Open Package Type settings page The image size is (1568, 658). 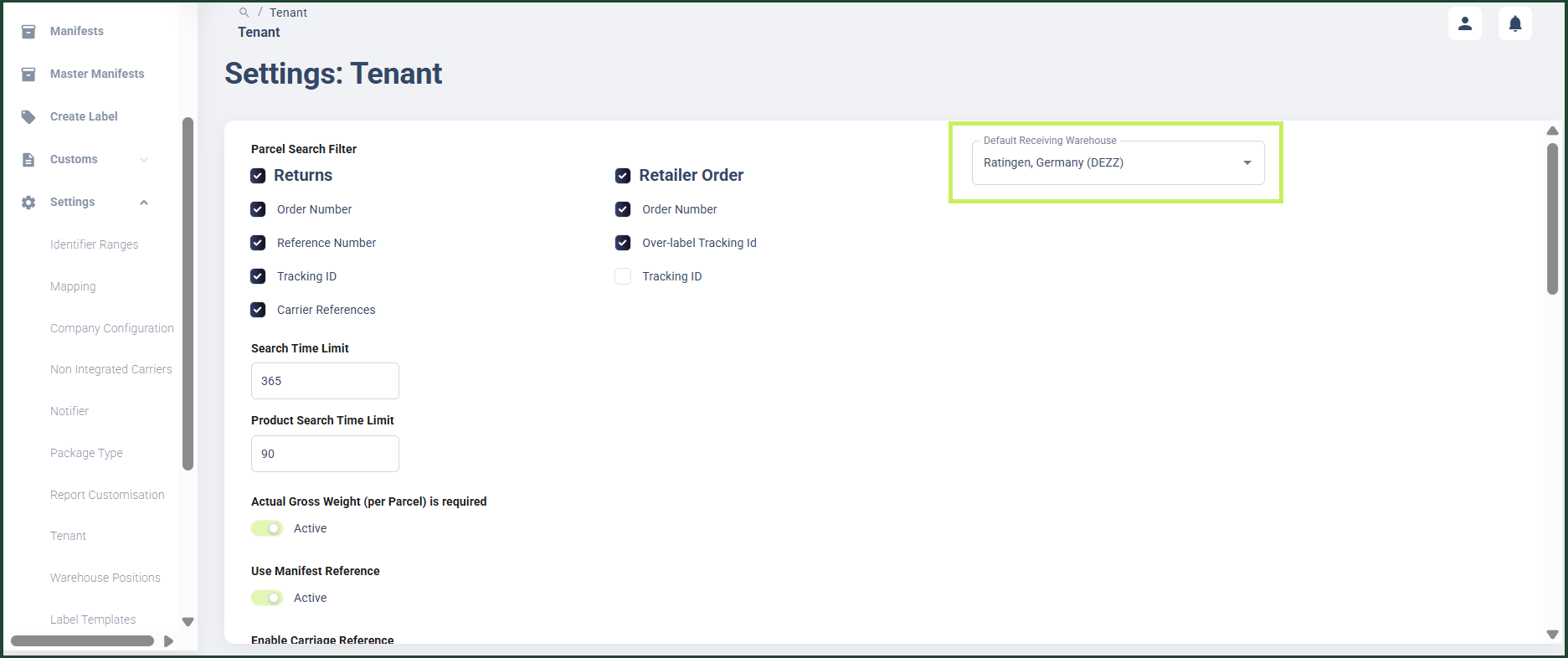coord(86,453)
